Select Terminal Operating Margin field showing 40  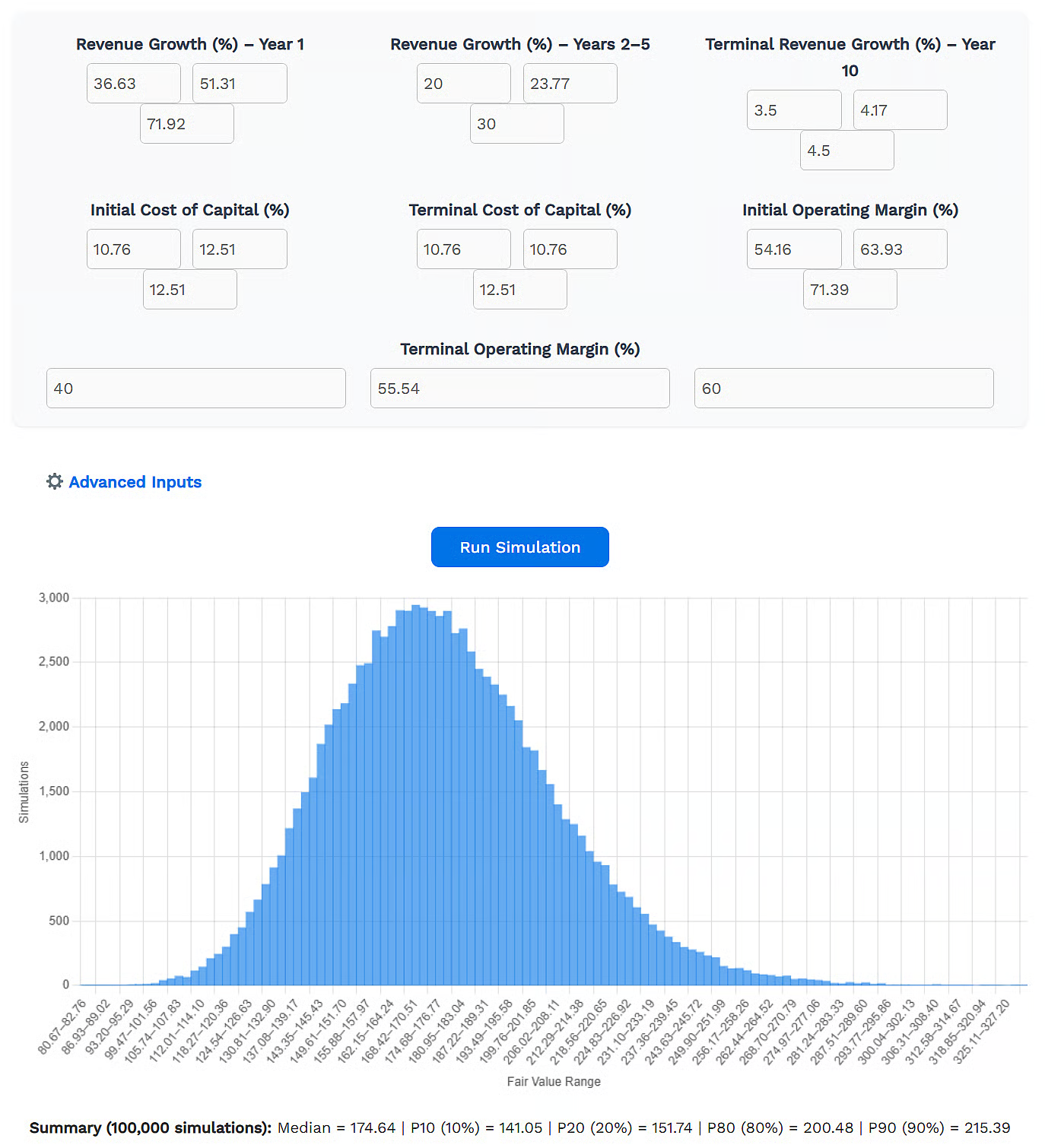coord(196,388)
